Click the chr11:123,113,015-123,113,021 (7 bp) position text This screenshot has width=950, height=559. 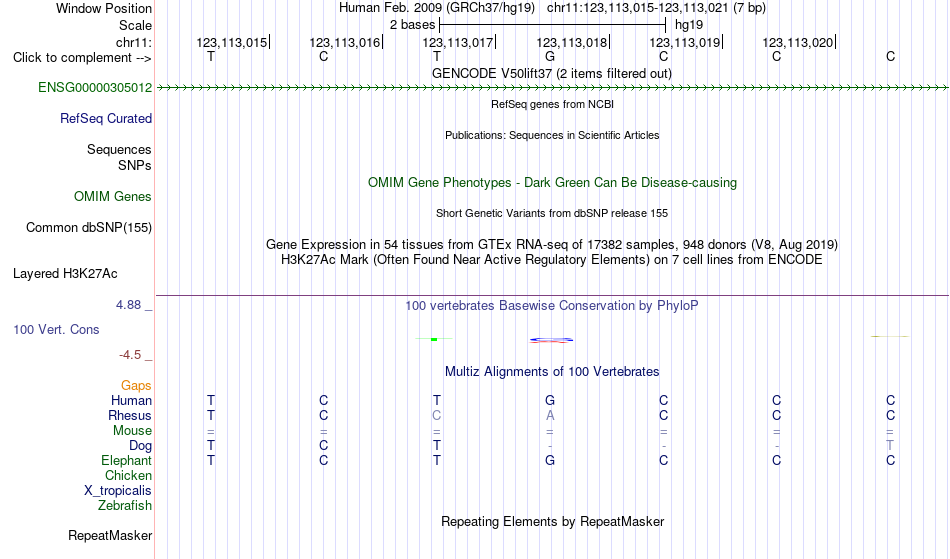click(x=656, y=8)
